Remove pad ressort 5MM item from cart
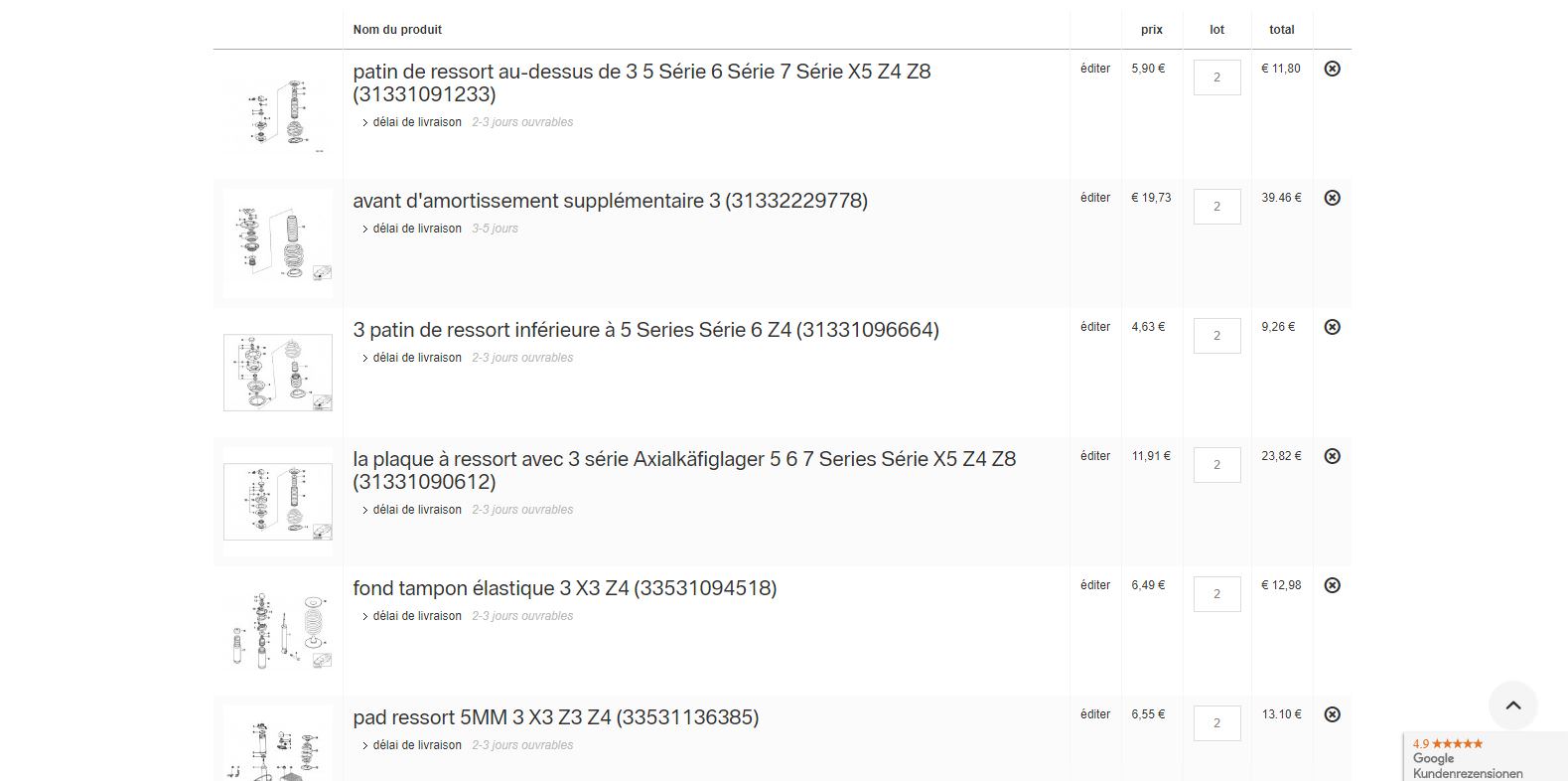This screenshot has height=781, width=1568. 1333,714
